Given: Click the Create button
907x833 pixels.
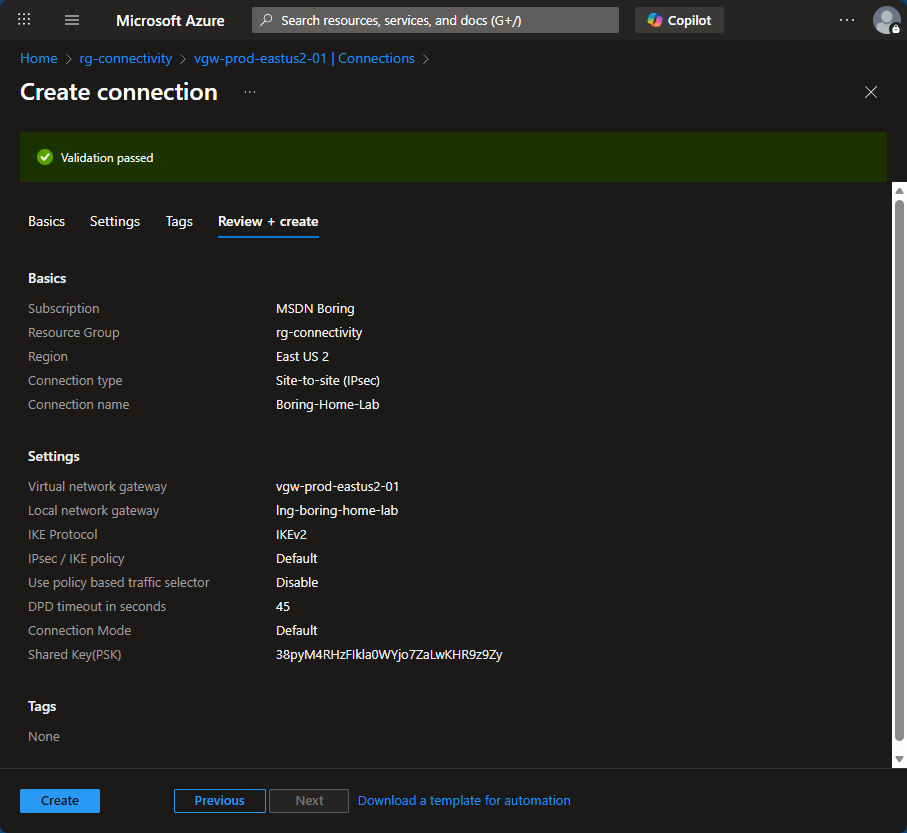Looking at the screenshot, I should [x=60, y=801].
